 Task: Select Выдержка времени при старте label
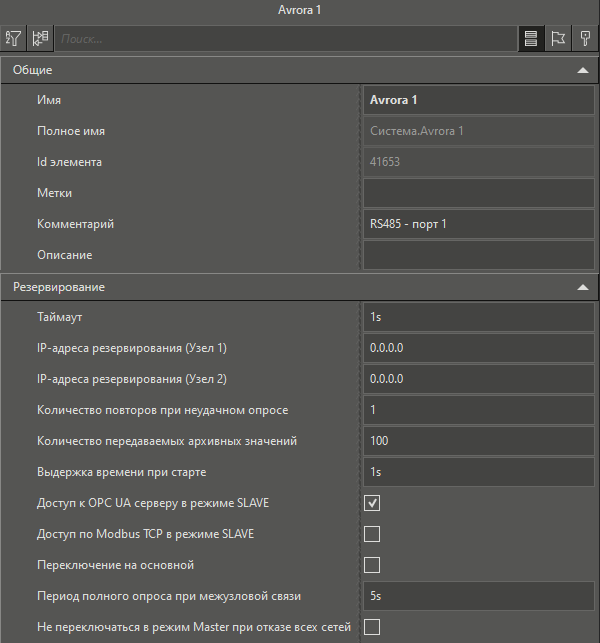click(x=122, y=472)
